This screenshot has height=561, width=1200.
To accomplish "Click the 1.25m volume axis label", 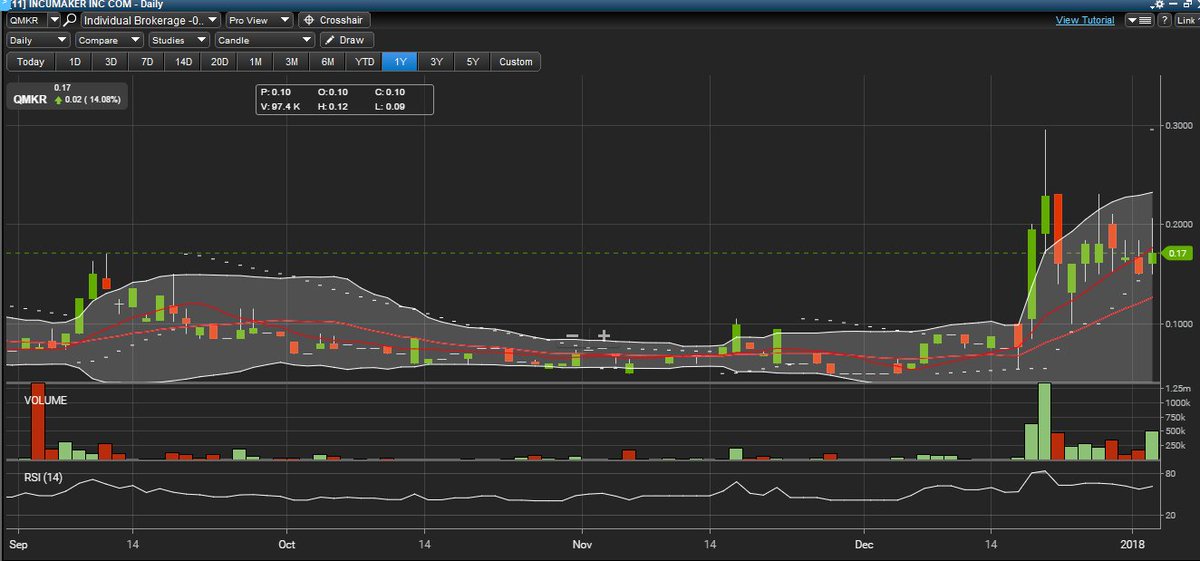I will (x=1180, y=387).
